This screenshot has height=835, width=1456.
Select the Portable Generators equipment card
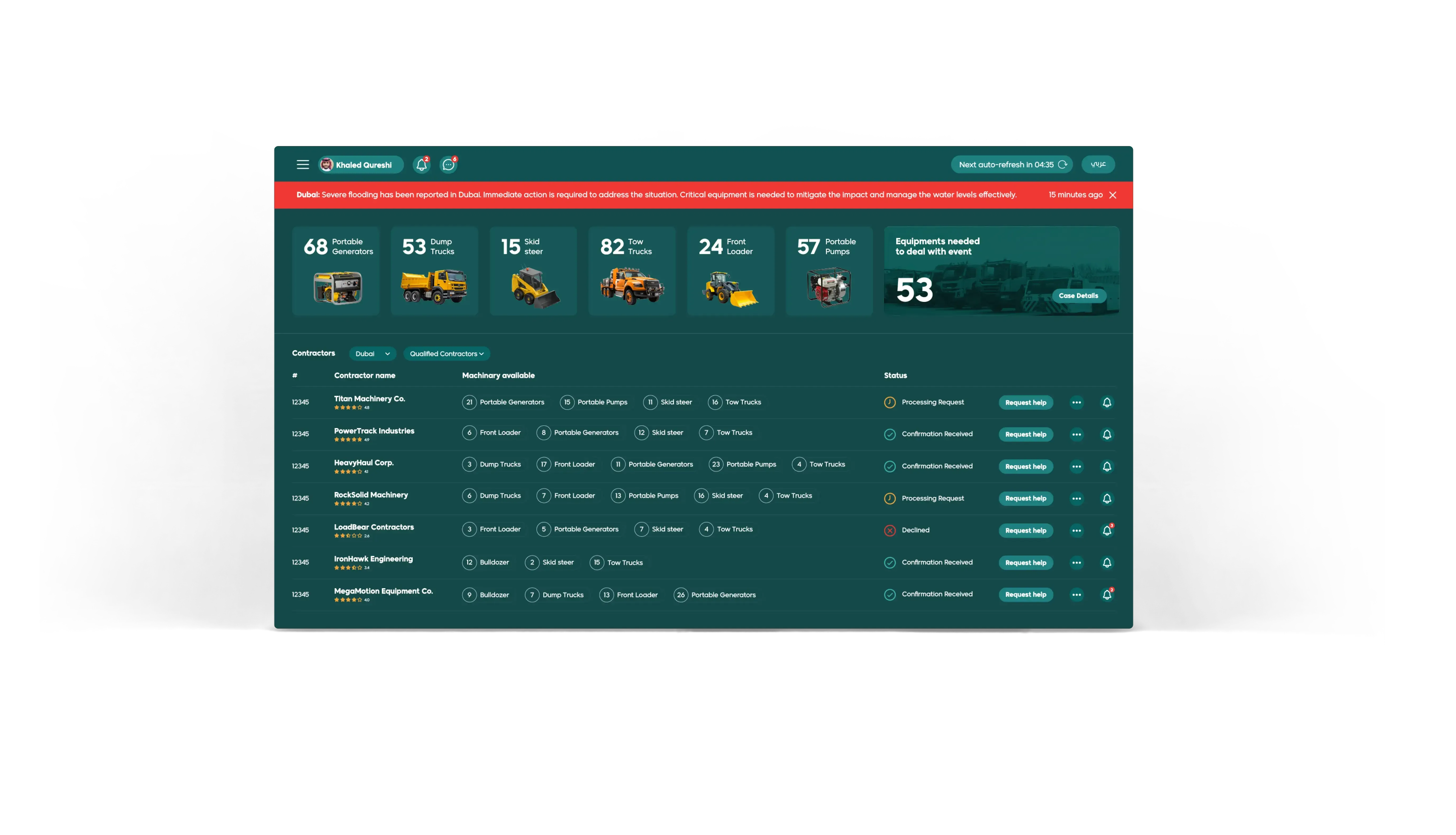point(336,271)
